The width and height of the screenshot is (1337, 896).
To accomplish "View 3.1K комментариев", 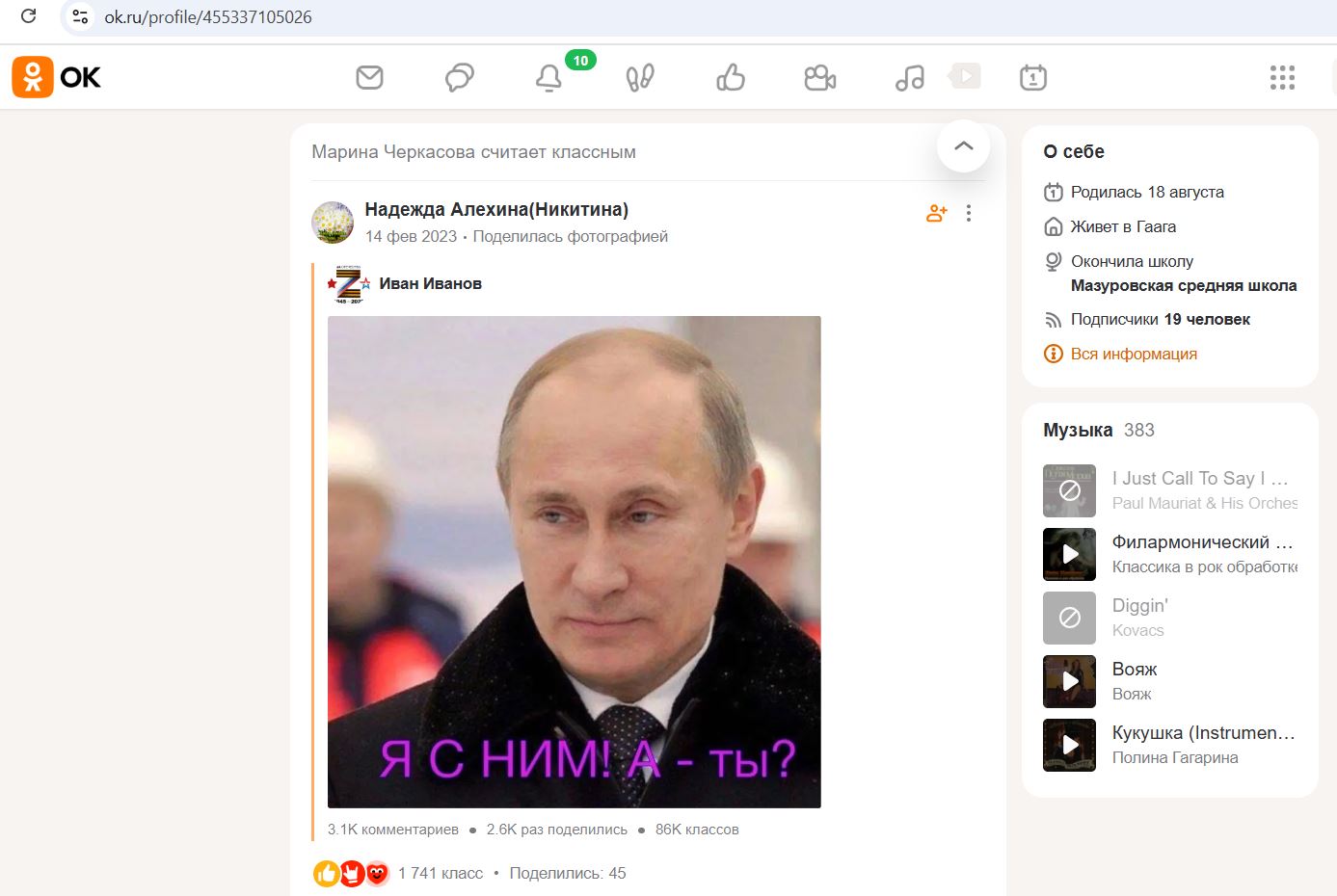I will coord(393,830).
